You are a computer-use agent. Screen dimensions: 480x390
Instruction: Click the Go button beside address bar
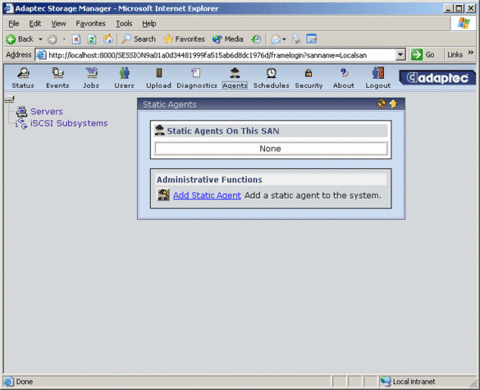[x=423, y=55]
